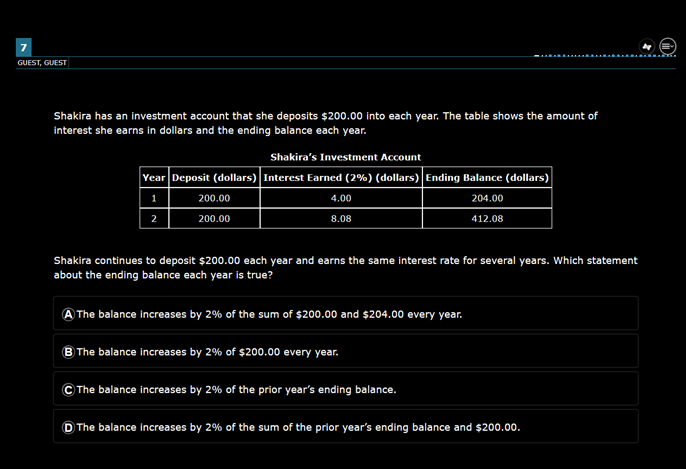Select answer choice B radio circle
This screenshot has height=469, width=686.
tap(68, 352)
